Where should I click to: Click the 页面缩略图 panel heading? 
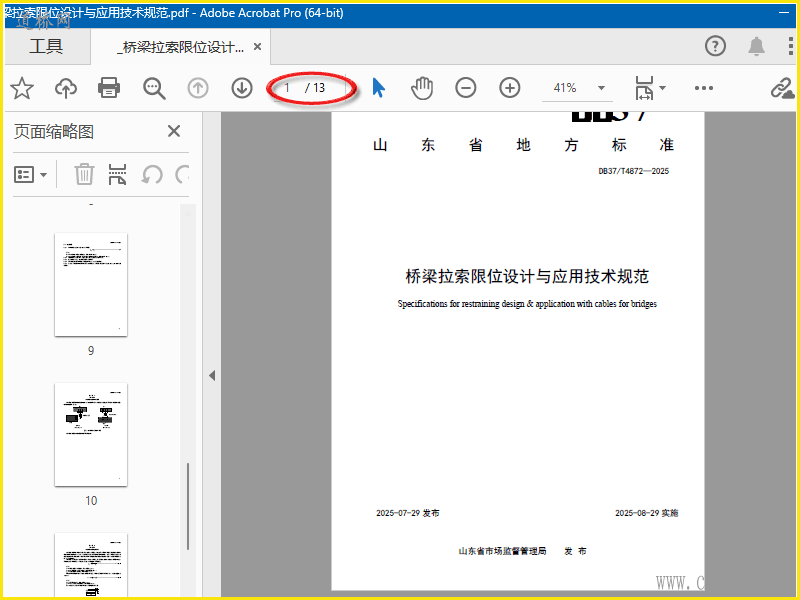coord(54,131)
